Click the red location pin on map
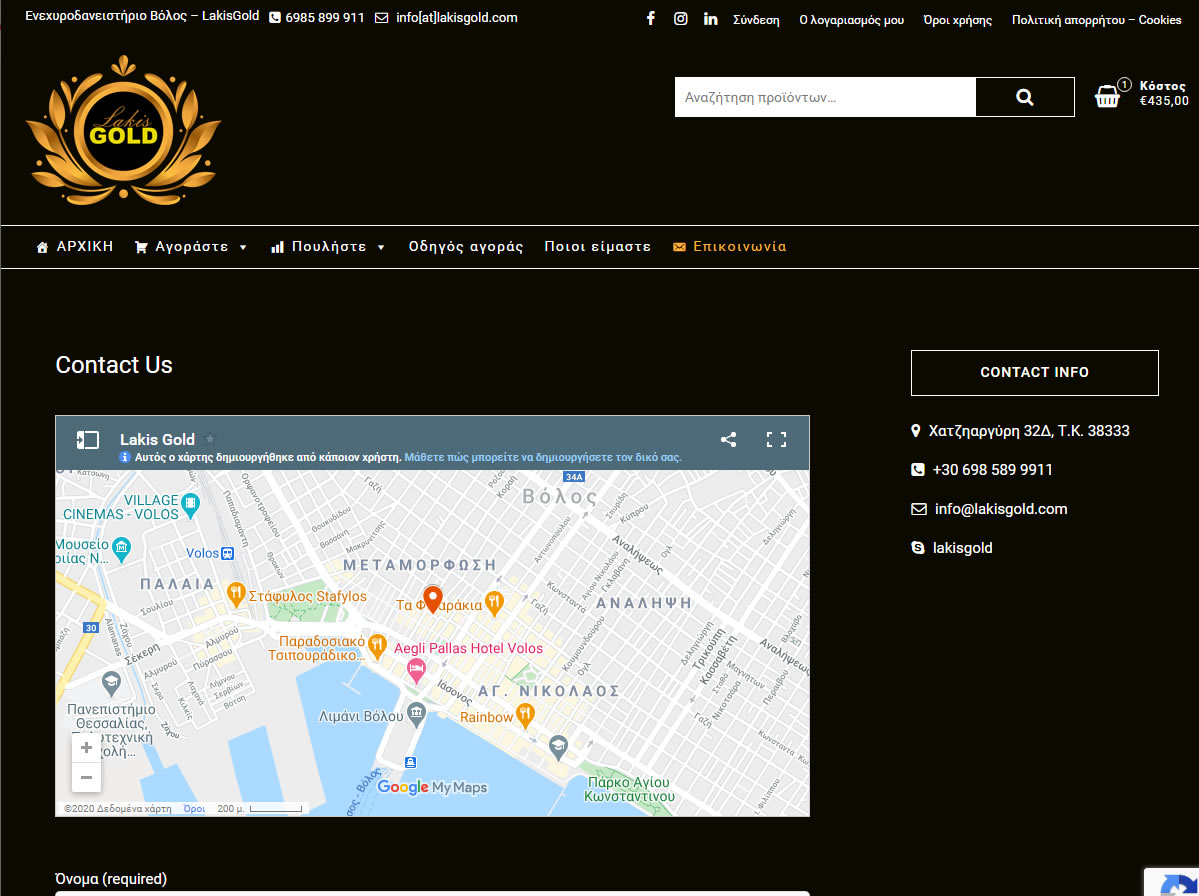Image resolution: width=1199 pixels, height=896 pixels. tap(433, 599)
